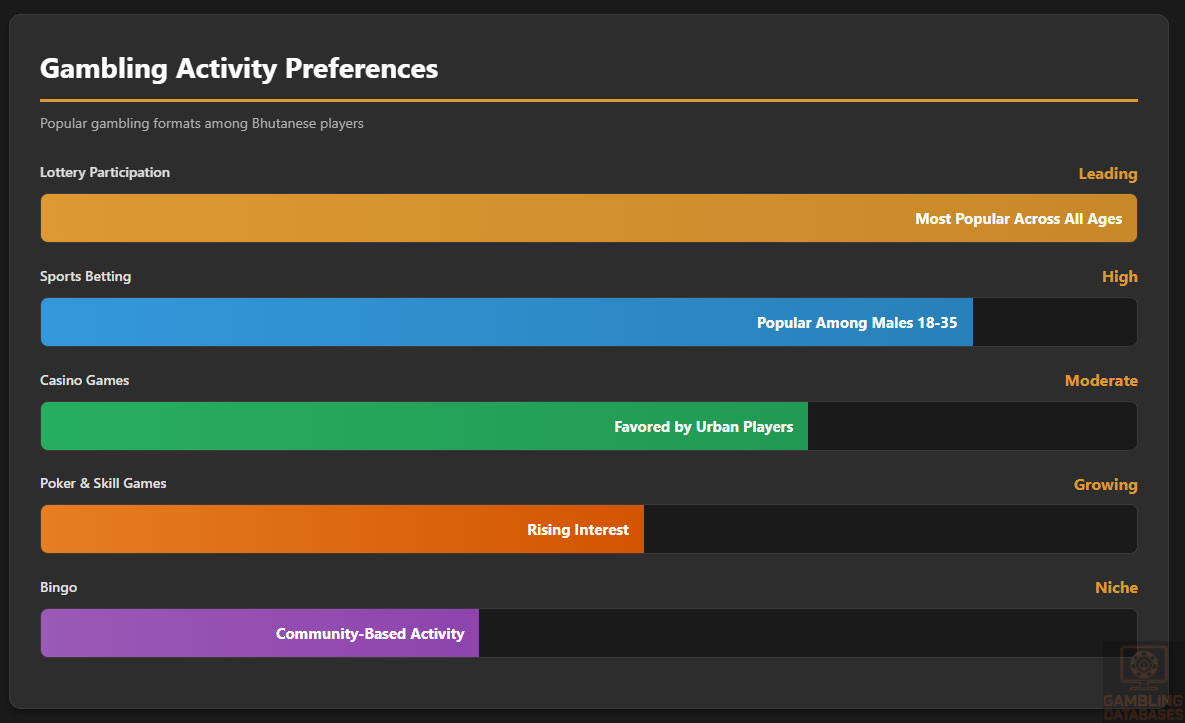Select the Casino Games label
Image resolution: width=1185 pixels, height=723 pixels.
[x=84, y=381]
